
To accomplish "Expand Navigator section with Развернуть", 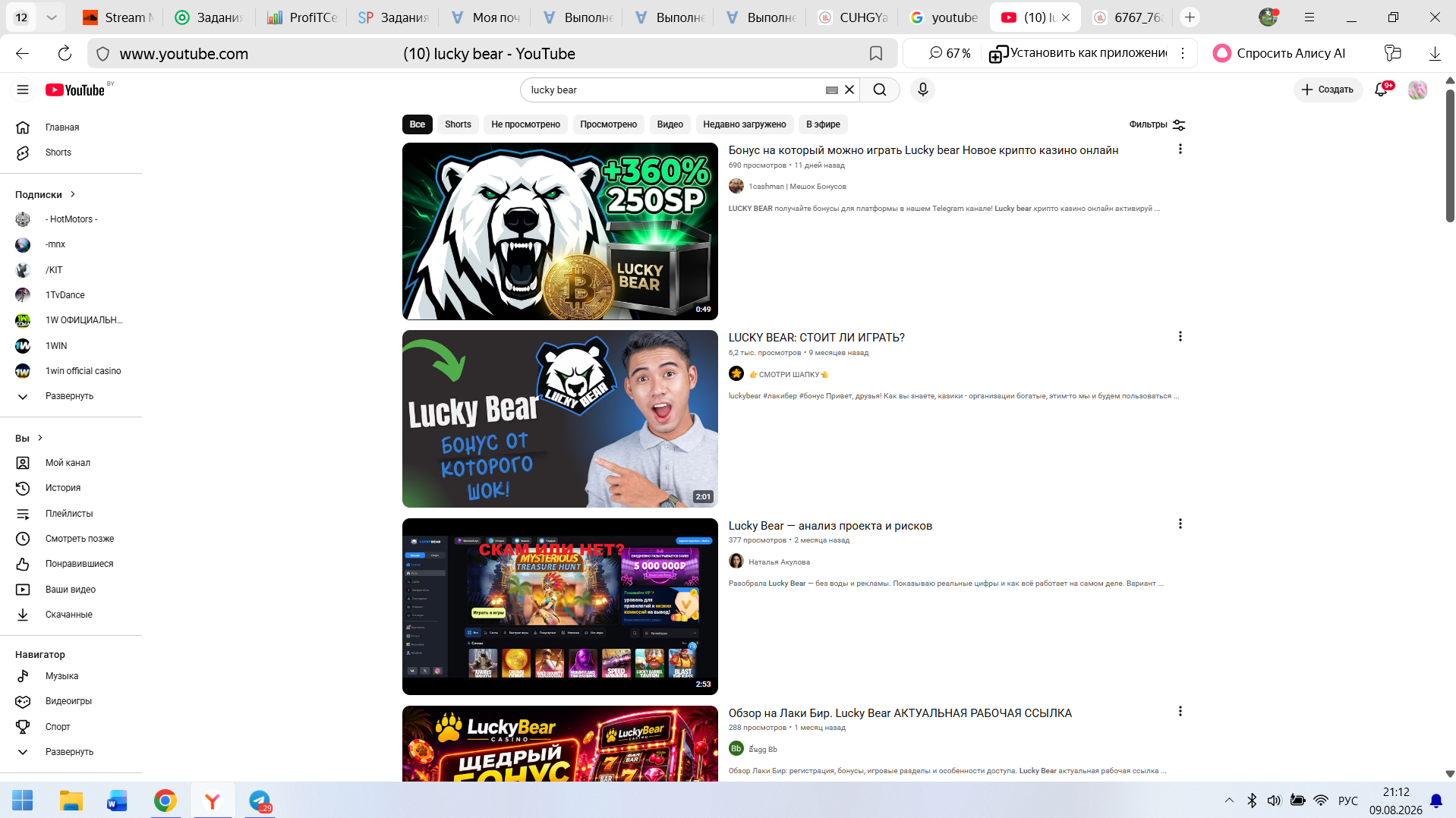I will pos(69,752).
